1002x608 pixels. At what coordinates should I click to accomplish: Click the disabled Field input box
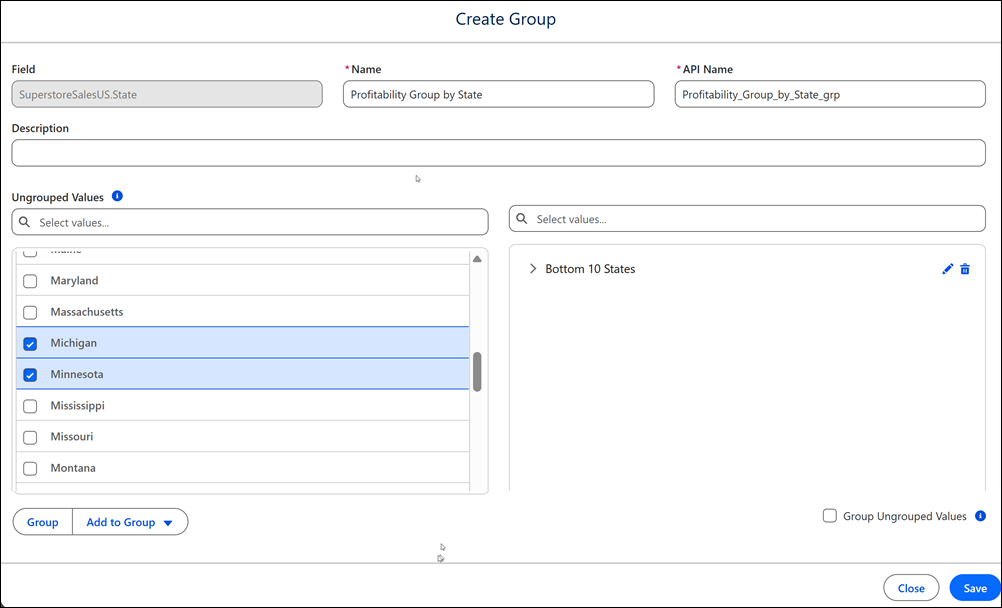[167, 94]
